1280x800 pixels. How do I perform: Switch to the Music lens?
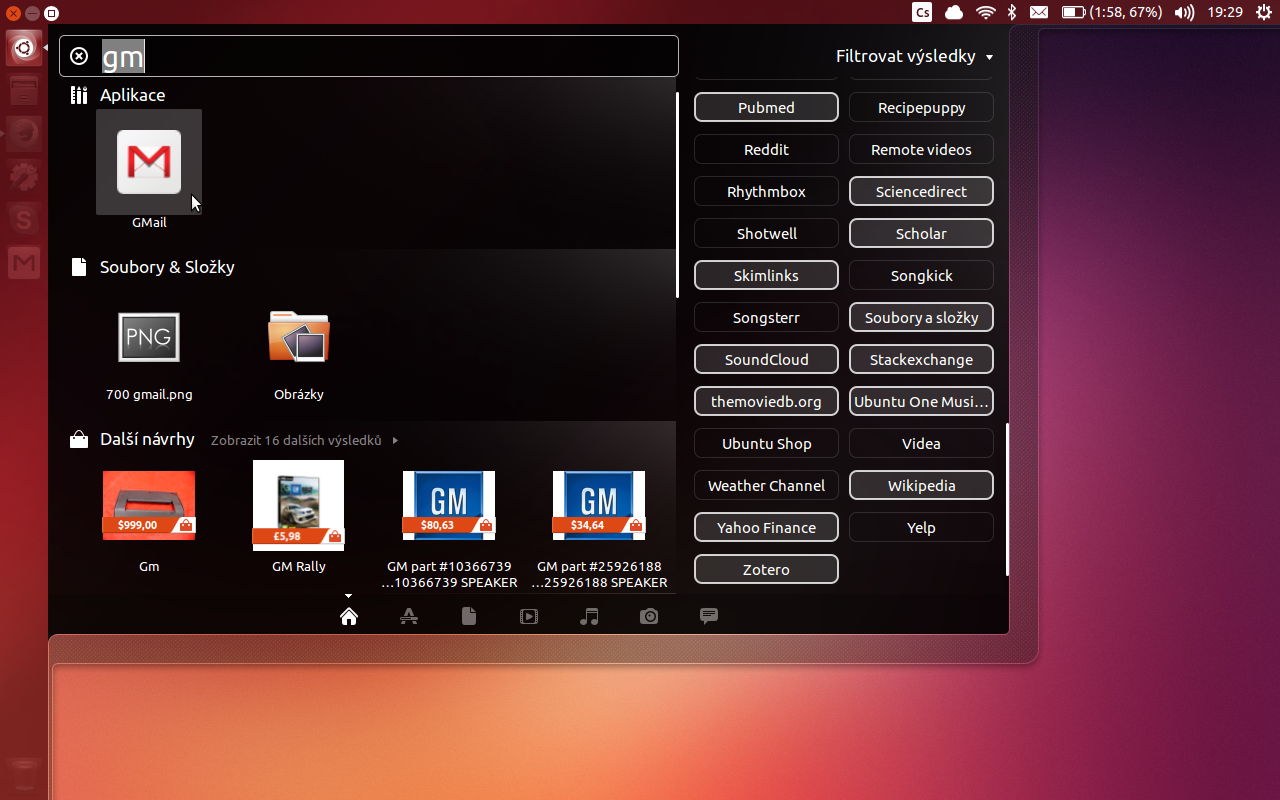[589, 616]
